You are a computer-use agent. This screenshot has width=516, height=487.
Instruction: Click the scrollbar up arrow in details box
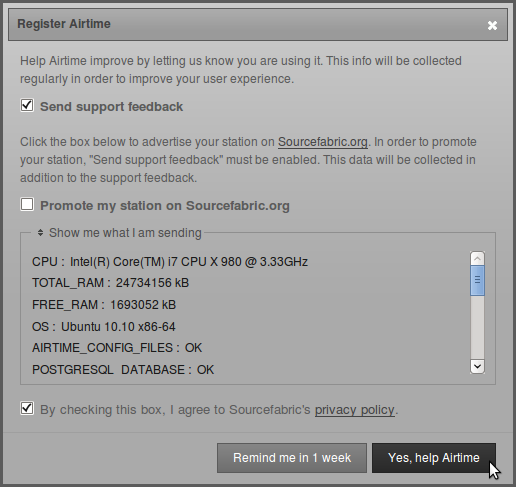tap(477, 258)
